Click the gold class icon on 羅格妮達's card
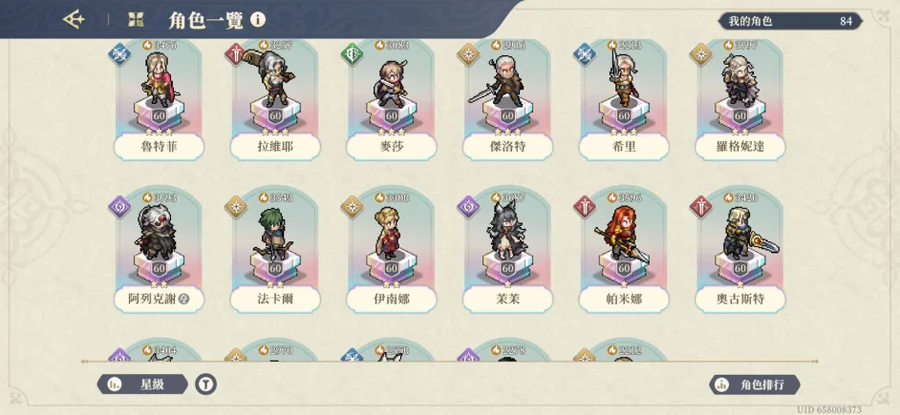 pos(701,55)
